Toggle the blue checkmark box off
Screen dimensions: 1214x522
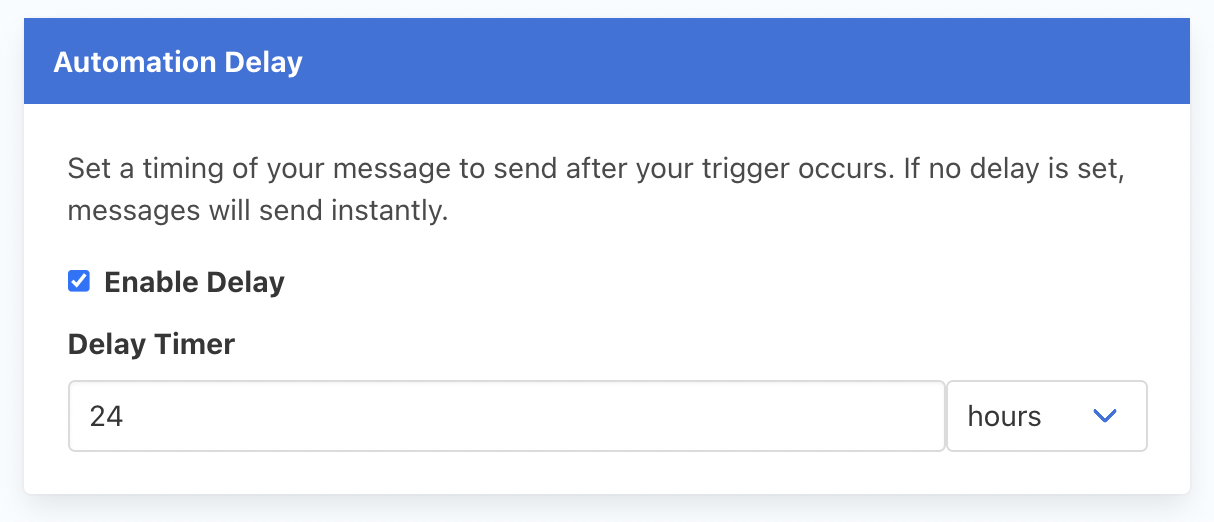79,282
